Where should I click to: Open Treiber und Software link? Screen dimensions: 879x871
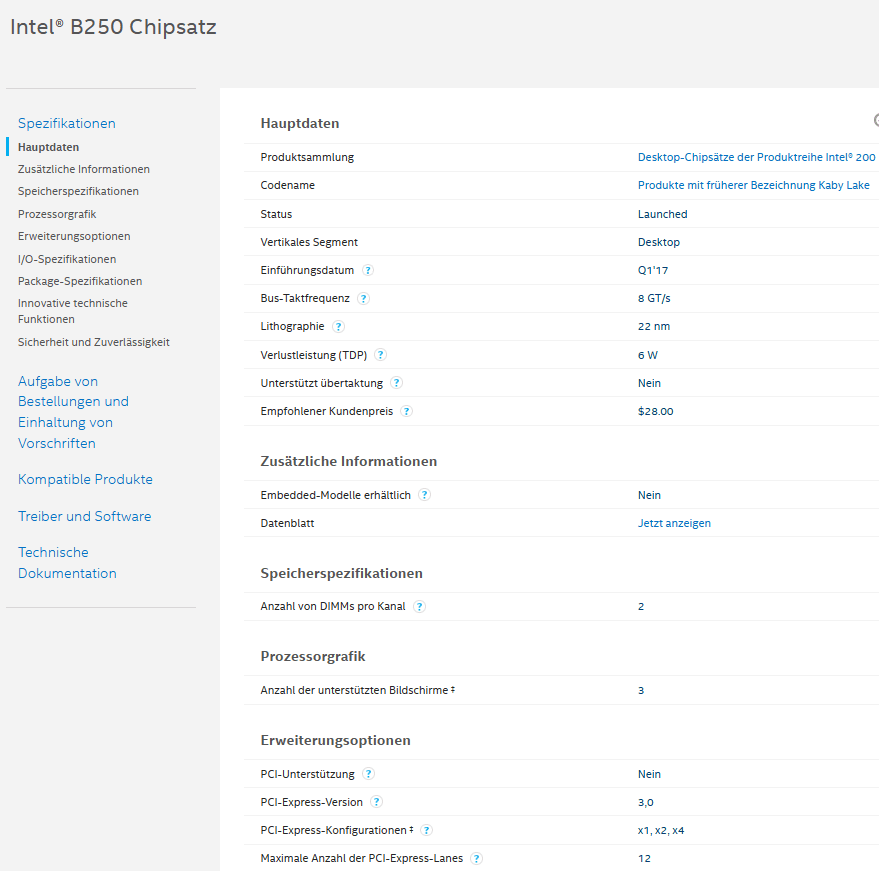click(85, 516)
